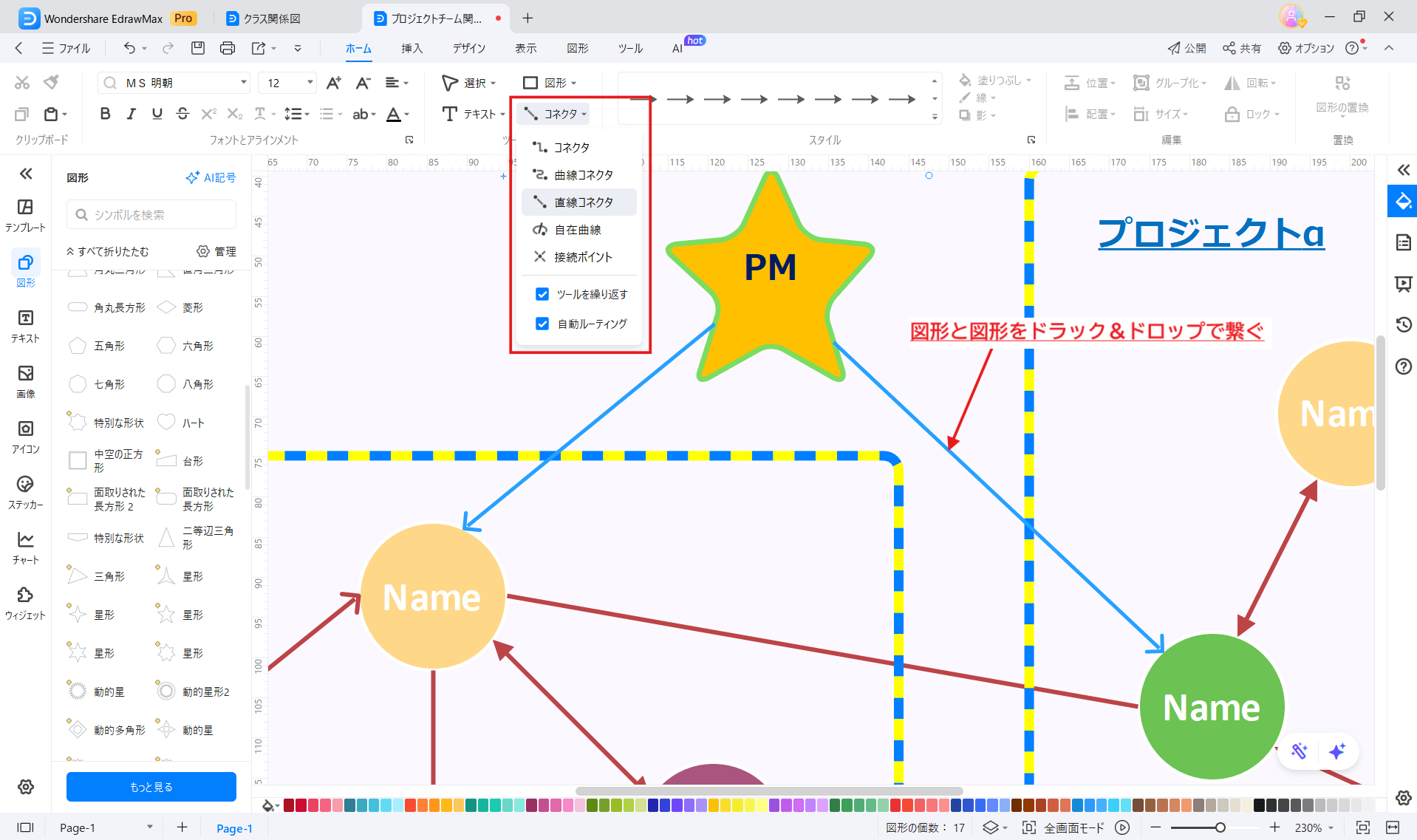This screenshot has width=1417, height=840.
Task: Open the history panel on right sidebar
Action: tap(1403, 324)
